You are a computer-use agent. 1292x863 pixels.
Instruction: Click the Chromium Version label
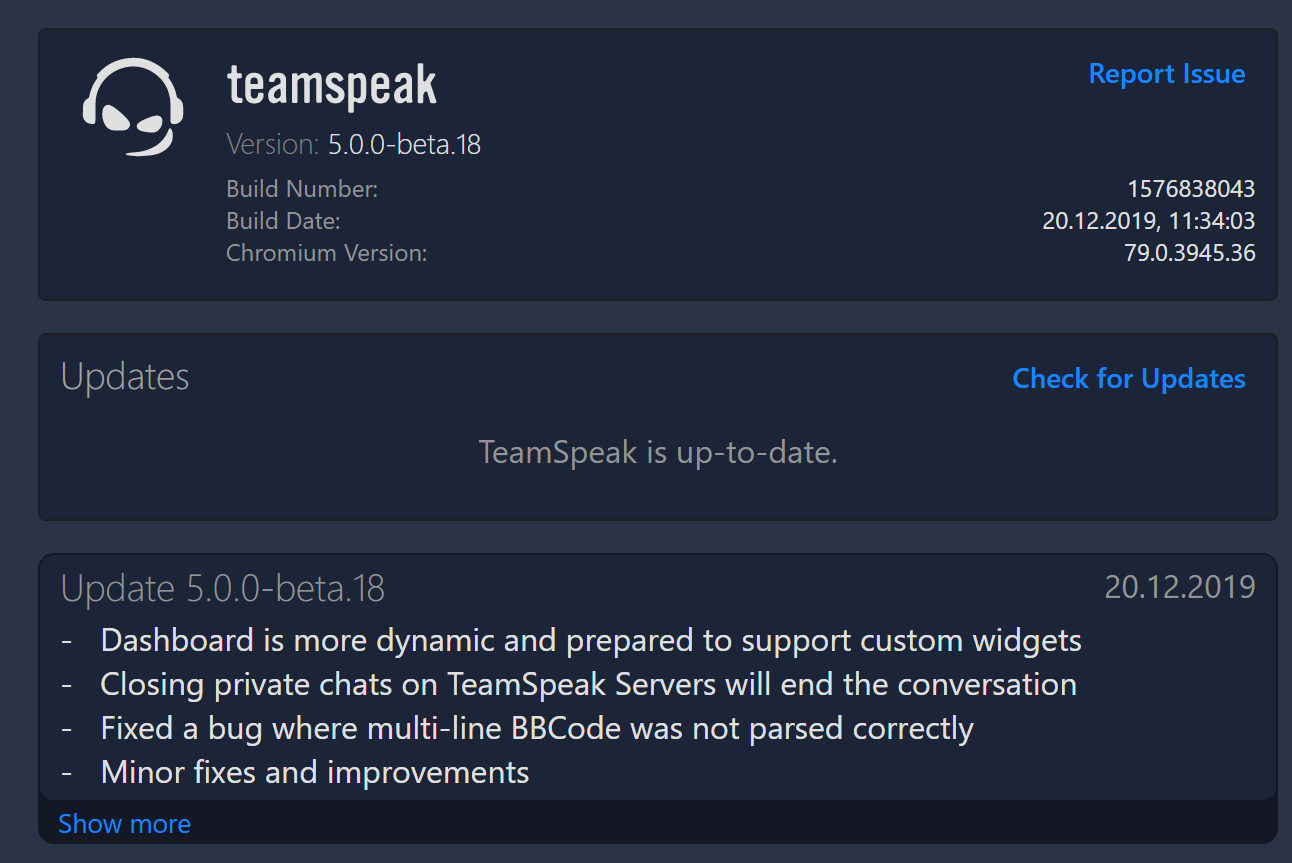point(326,253)
